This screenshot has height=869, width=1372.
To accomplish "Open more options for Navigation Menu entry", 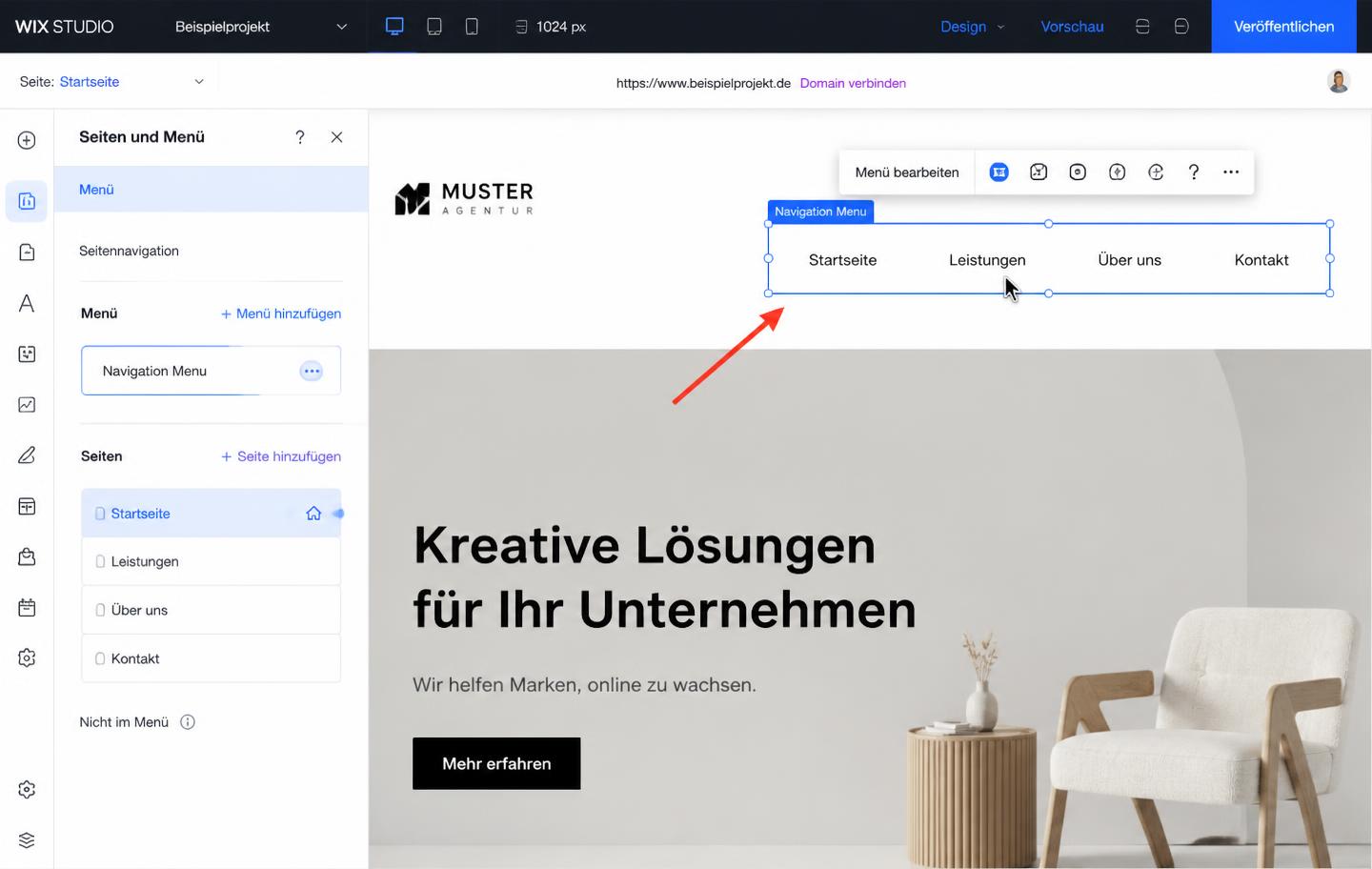I will (312, 371).
